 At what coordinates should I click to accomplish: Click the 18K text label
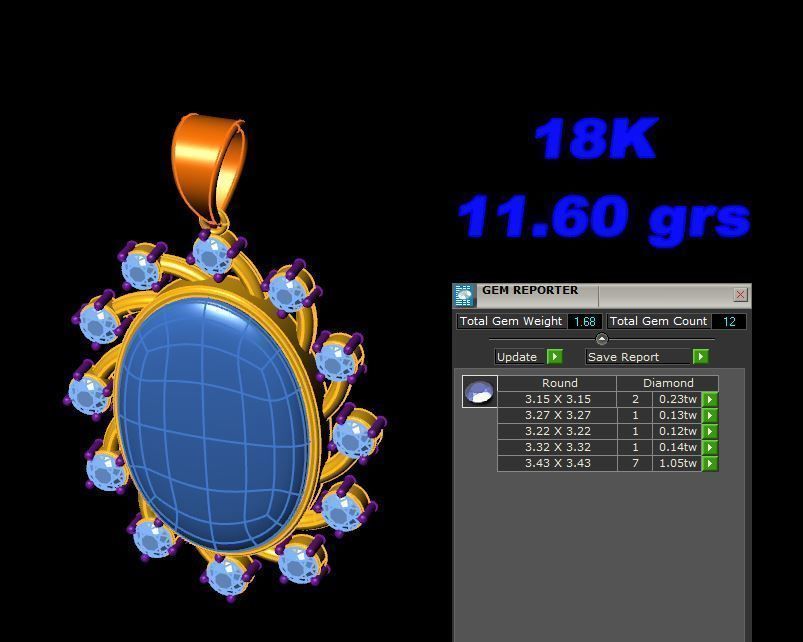(x=596, y=138)
